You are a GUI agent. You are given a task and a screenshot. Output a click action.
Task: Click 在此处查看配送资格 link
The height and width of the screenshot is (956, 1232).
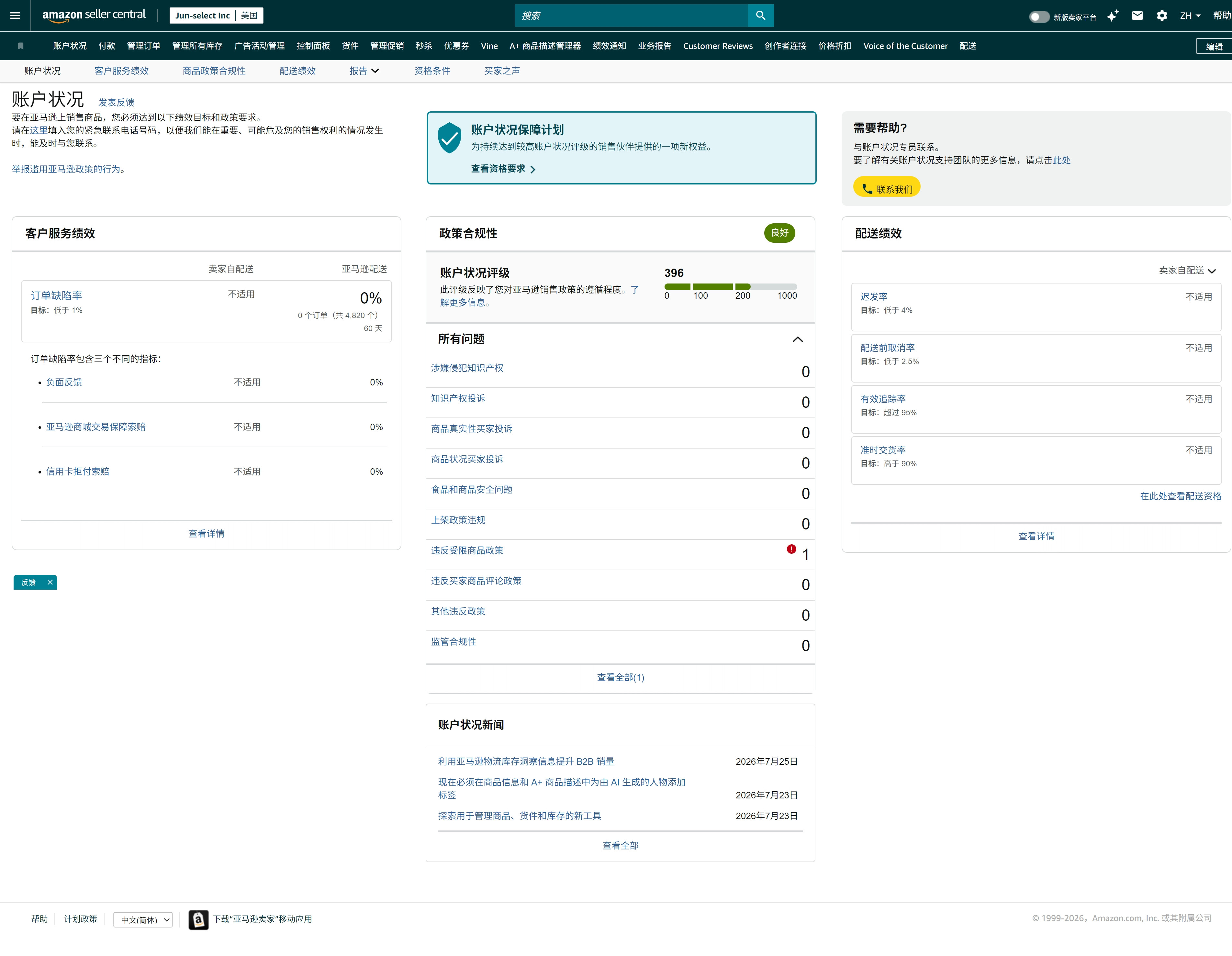coord(1180,496)
